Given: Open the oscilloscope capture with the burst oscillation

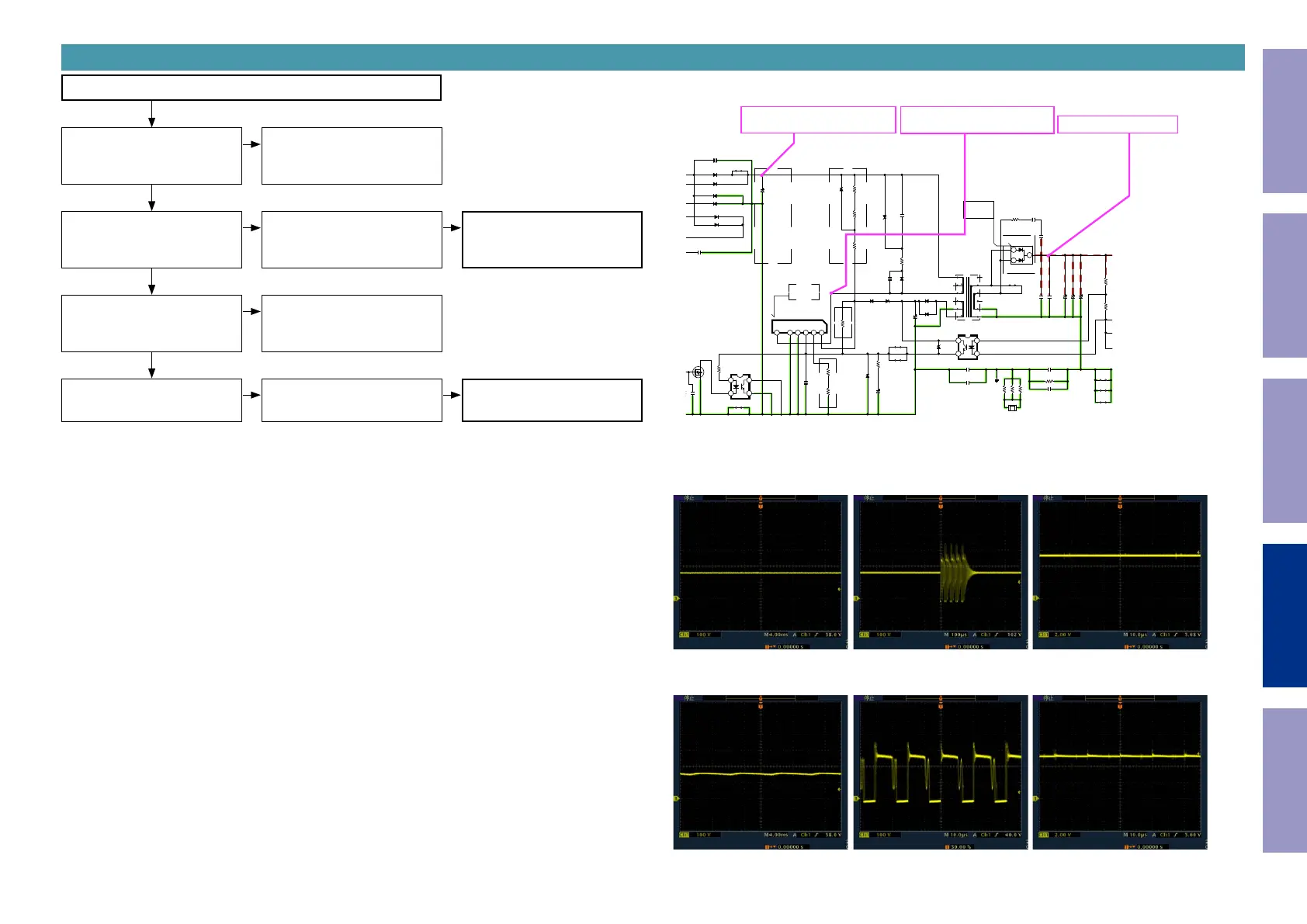Looking at the screenshot, I should [x=940, y=572].
